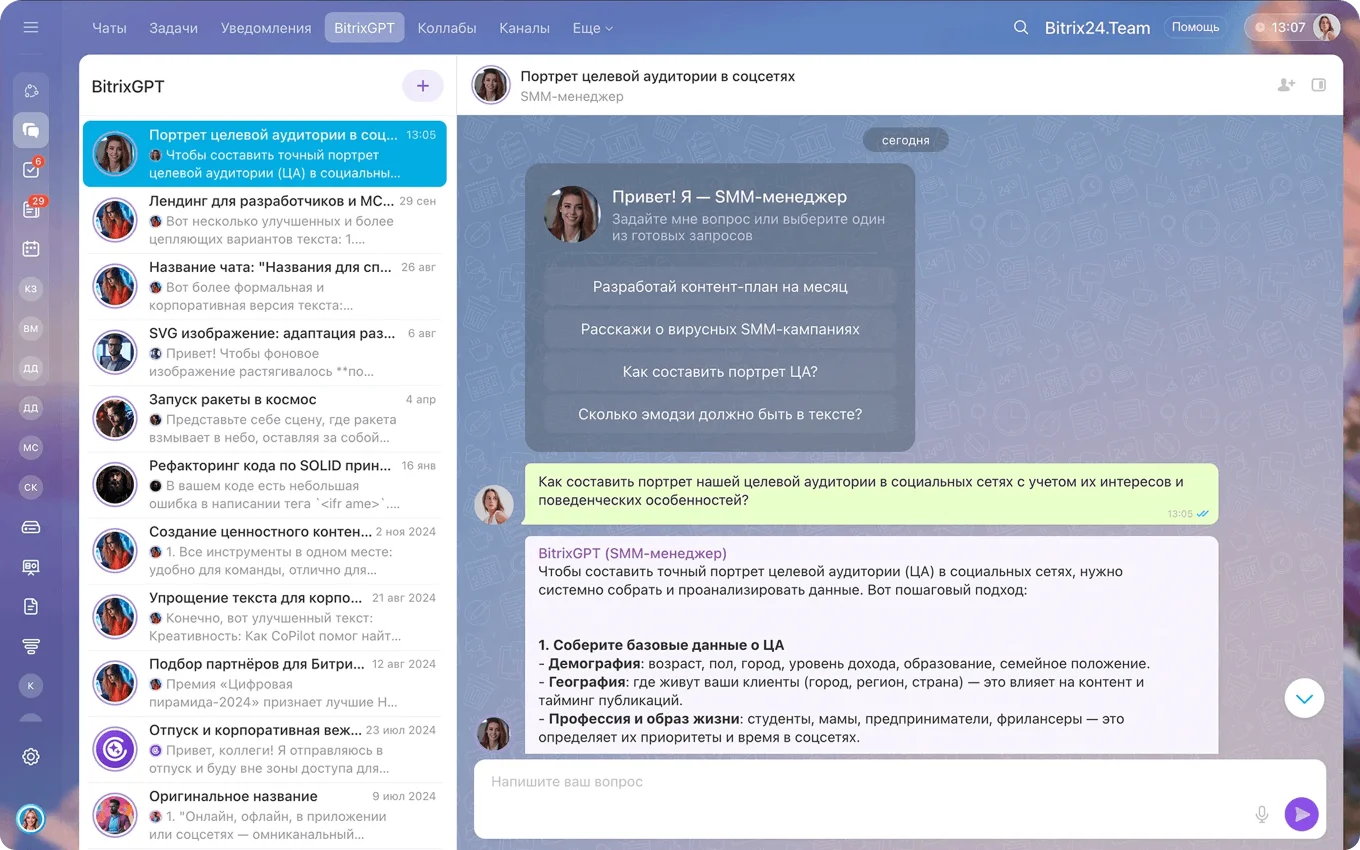Open the hamburger menu in top-left corner
1360x850 pixels.
click(x=31, y=27)
